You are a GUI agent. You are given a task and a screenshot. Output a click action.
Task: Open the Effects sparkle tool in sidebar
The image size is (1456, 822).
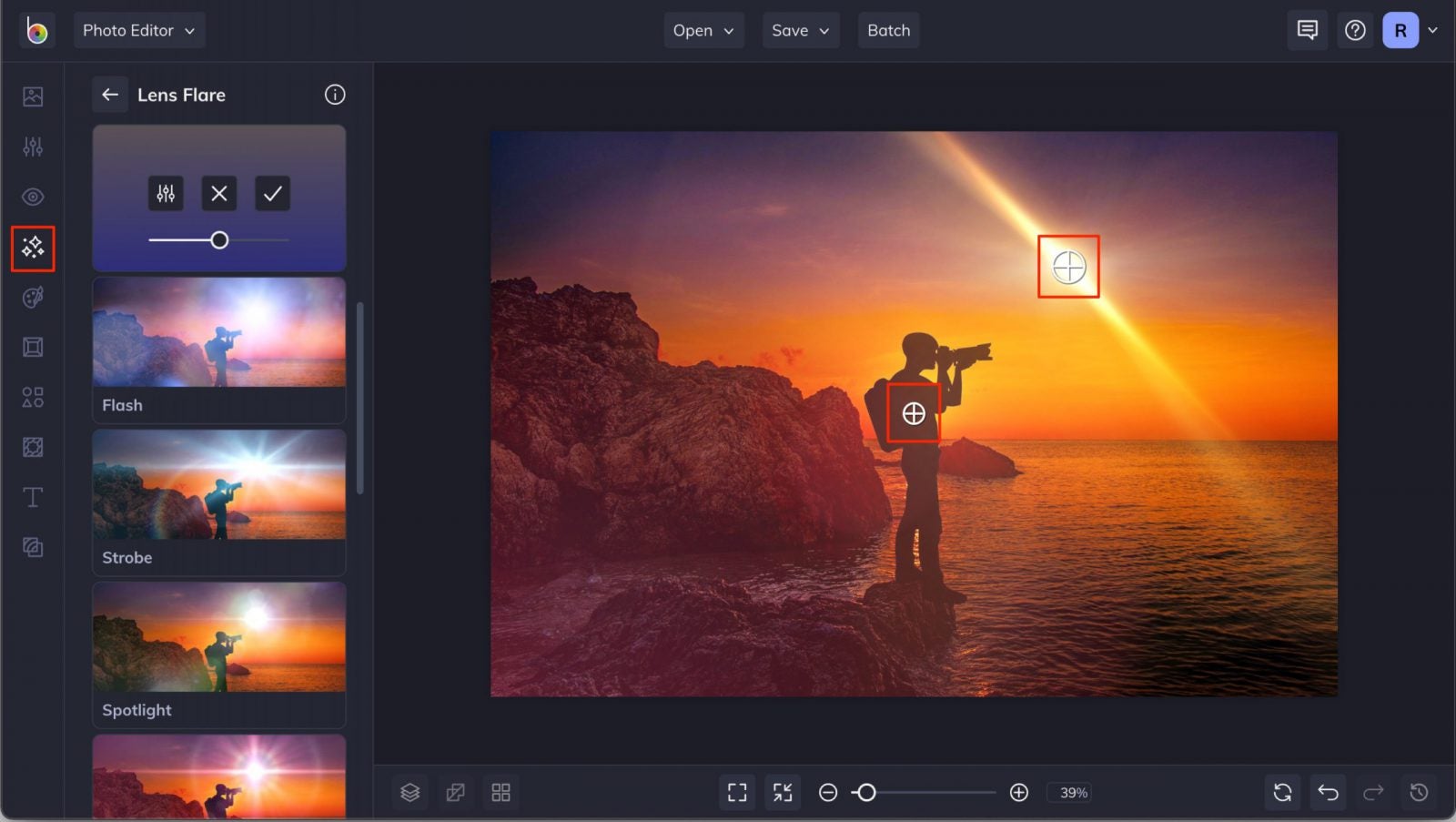coord(33,248)
